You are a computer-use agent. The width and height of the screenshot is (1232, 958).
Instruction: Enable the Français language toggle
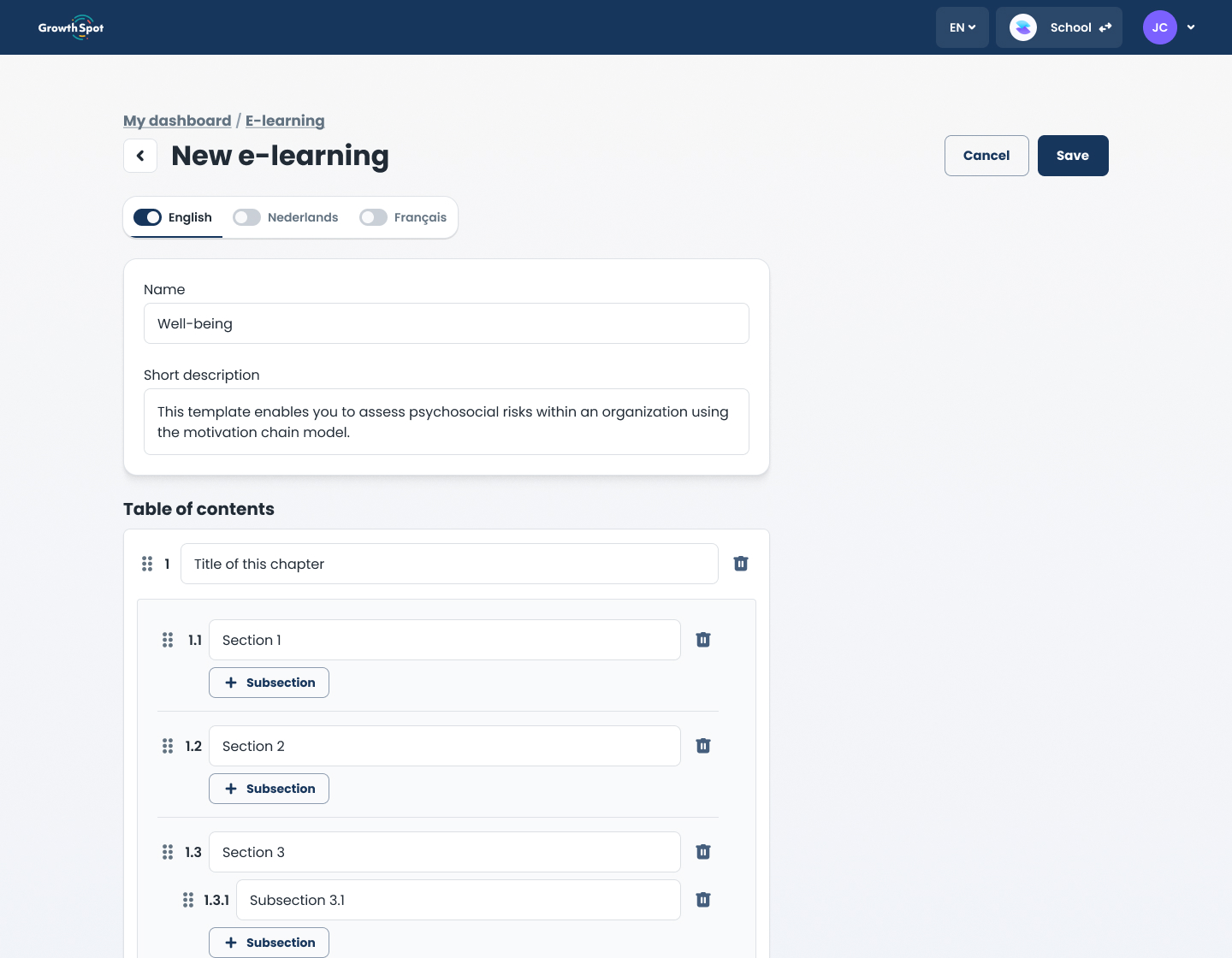point(373,217)
